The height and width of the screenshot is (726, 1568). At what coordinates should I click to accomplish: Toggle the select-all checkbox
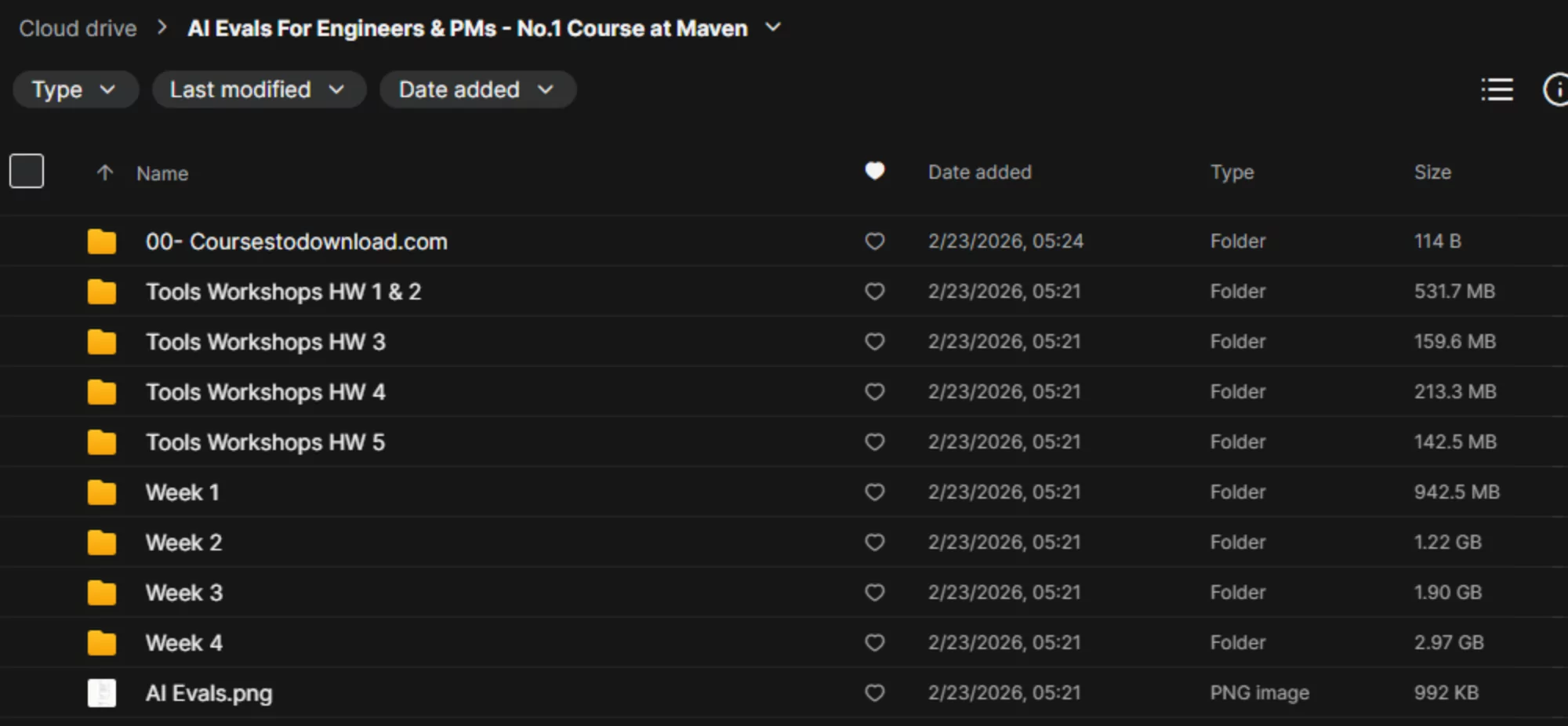[26, 170]
